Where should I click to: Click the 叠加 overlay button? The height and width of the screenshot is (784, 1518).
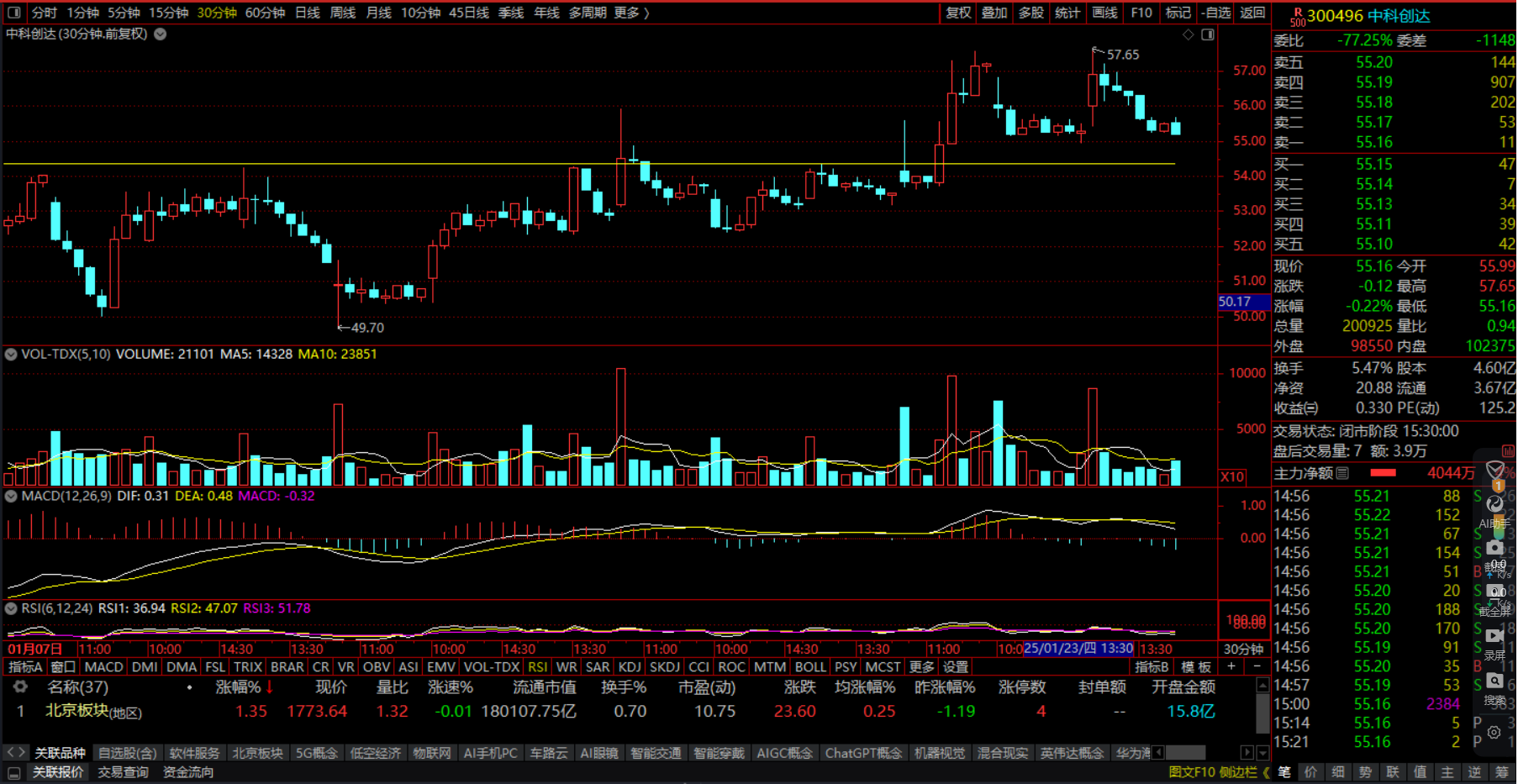point(994,13)
